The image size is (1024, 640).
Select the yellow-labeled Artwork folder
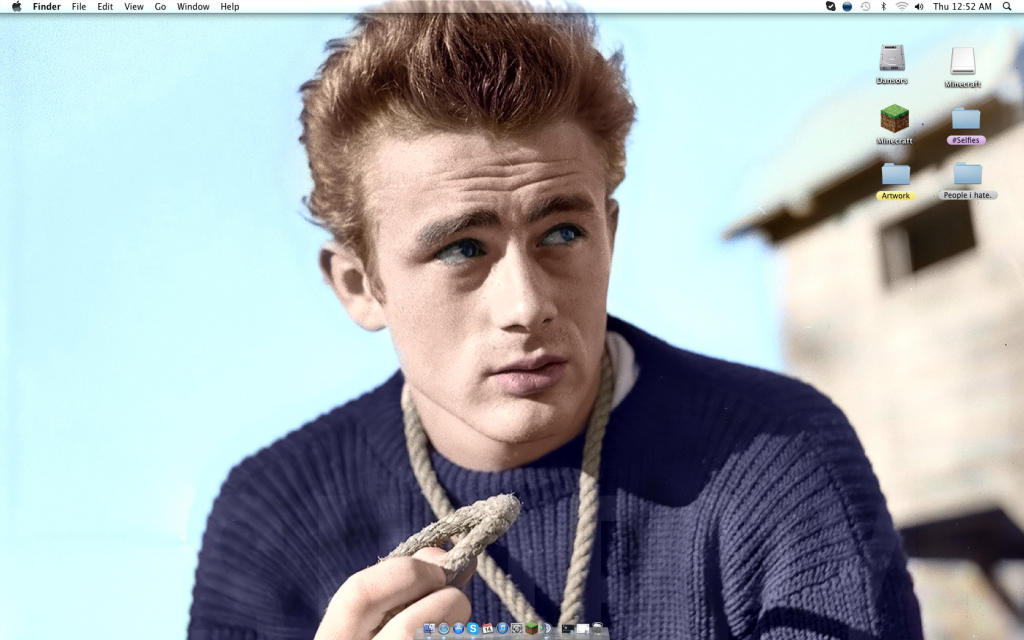pos(895,176)
